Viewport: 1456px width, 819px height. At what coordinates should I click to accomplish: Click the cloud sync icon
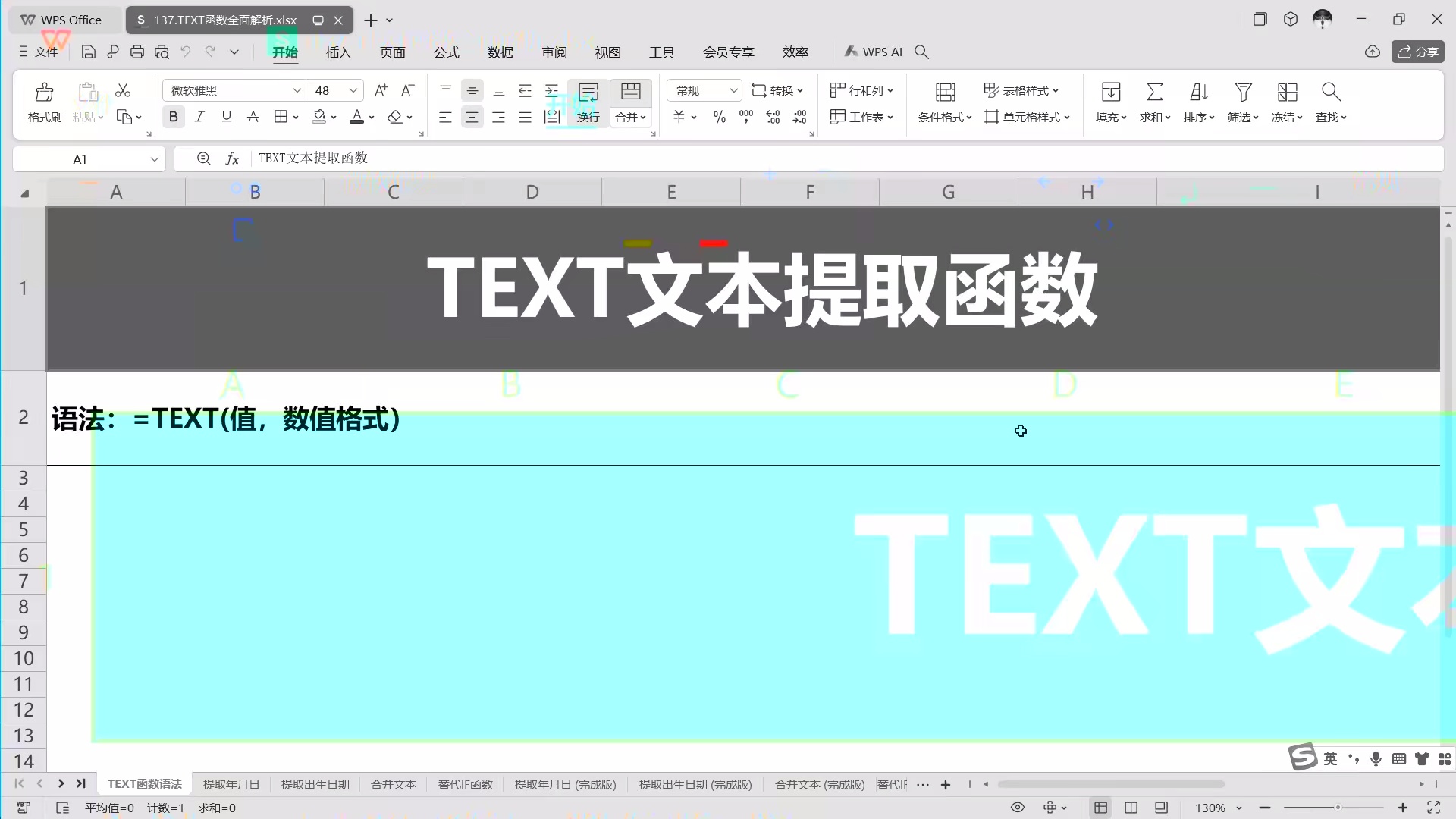[1373, 52]
